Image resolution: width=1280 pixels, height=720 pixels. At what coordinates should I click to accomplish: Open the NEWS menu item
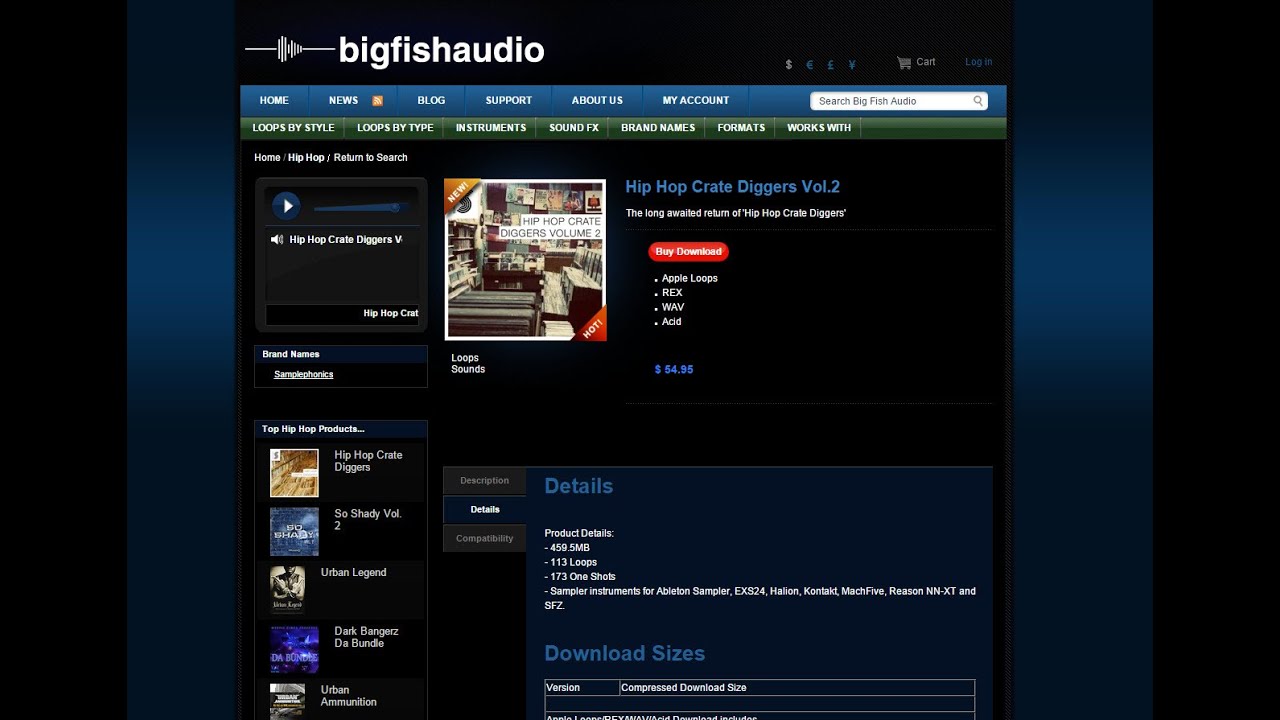(343, 100)
